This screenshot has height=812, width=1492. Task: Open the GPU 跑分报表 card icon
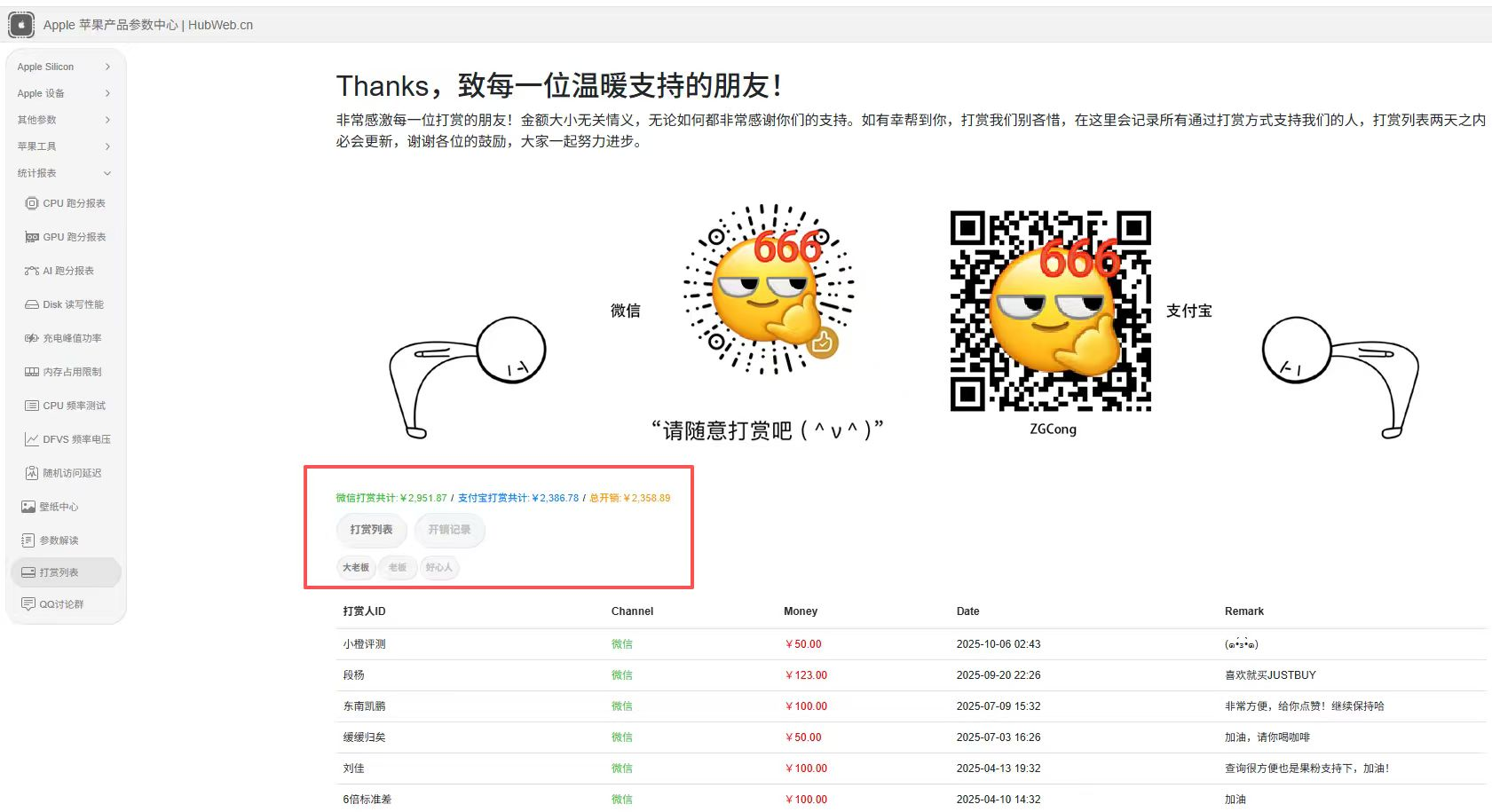[32, 237]
